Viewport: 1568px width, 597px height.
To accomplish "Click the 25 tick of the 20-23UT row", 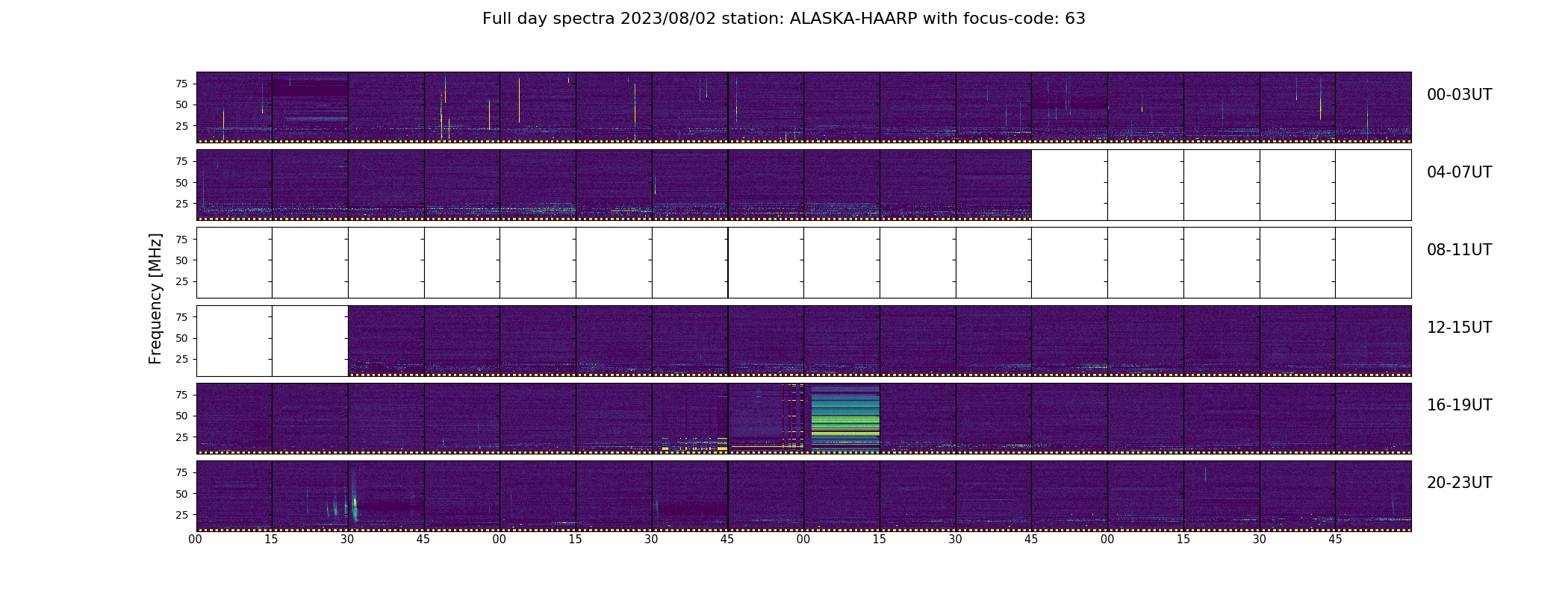I will click(x=181, y=515).
